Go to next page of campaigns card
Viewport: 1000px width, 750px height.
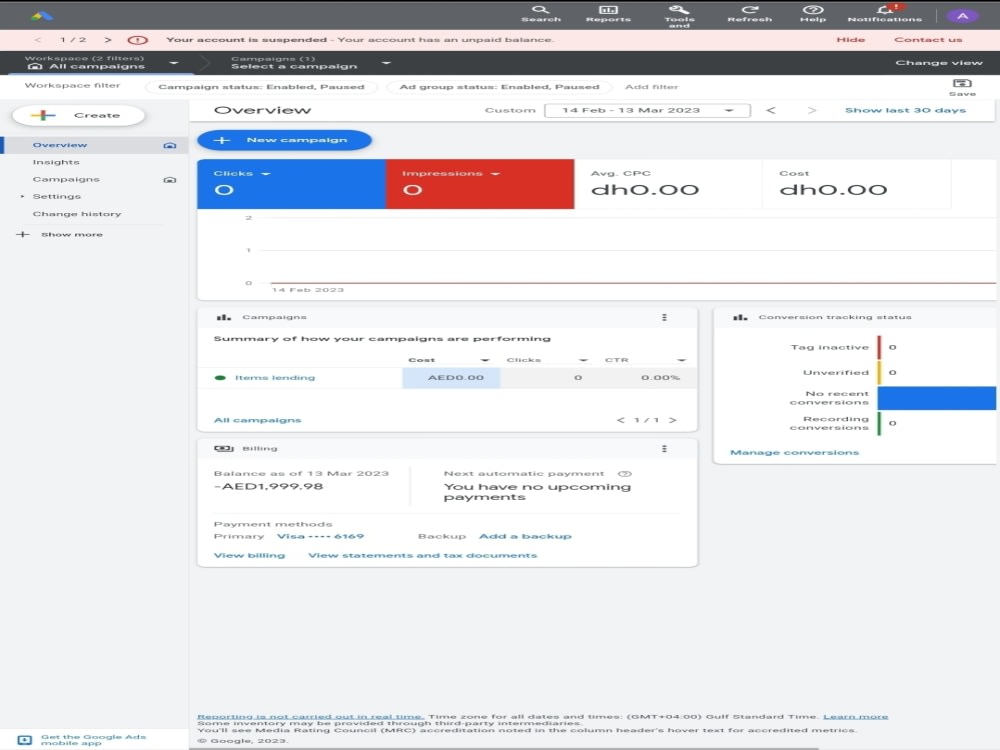(672, 420)
